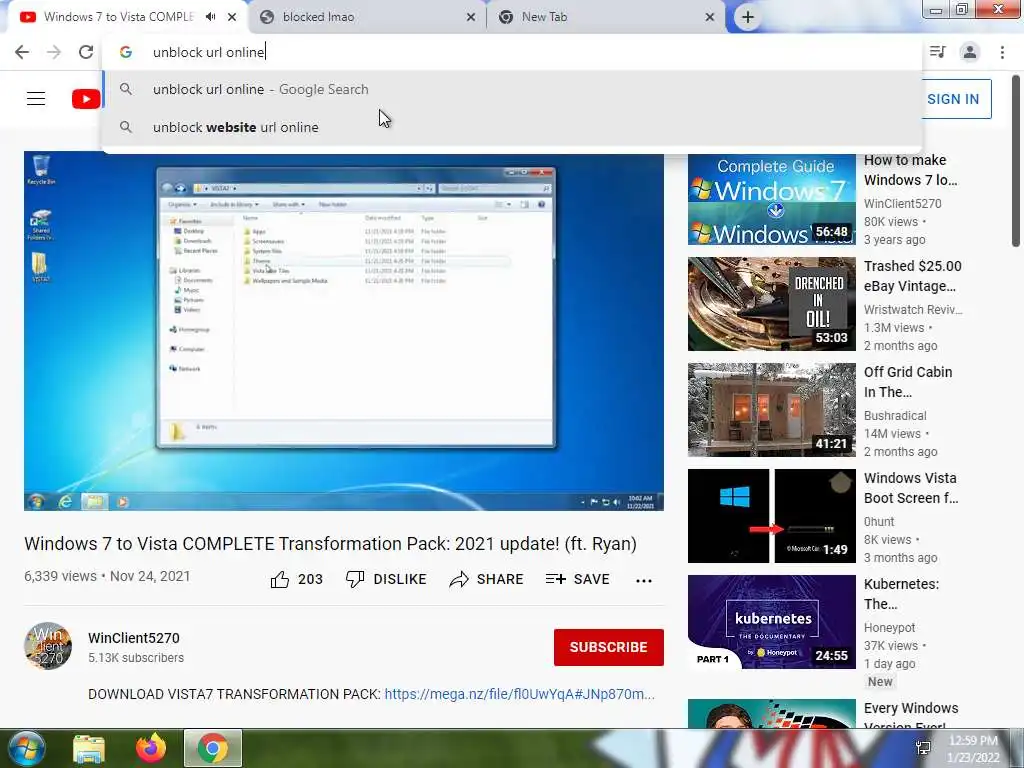Open the Chrome profile avatar icon
Viewport: 1024px width, 768px height.
coord(970,52)
